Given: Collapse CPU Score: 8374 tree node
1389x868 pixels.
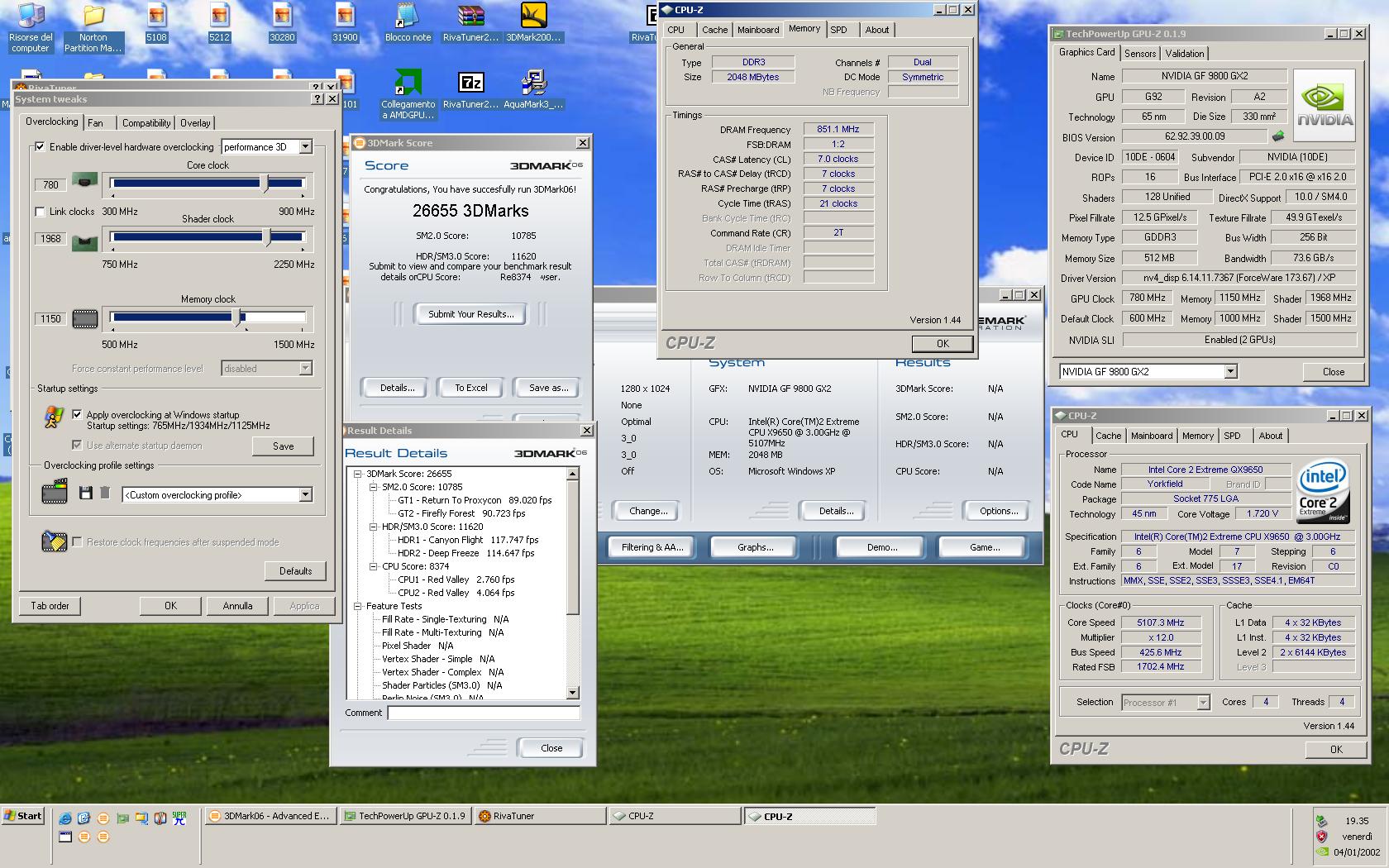Looking at the screenshot, I should [373, 566].
